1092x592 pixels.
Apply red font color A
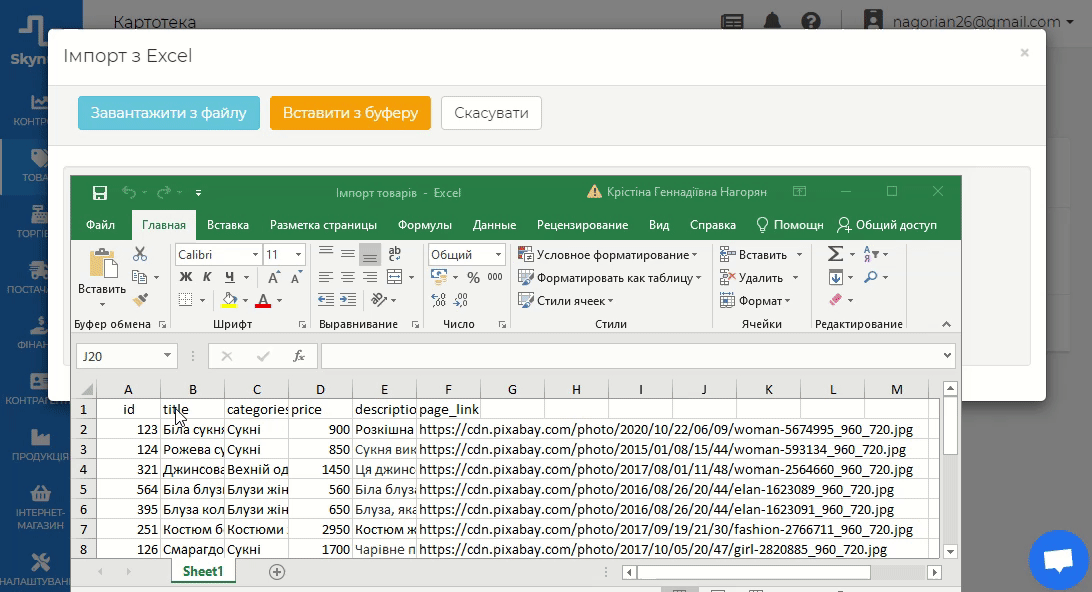pyautogui.click(x=263, y=300)
